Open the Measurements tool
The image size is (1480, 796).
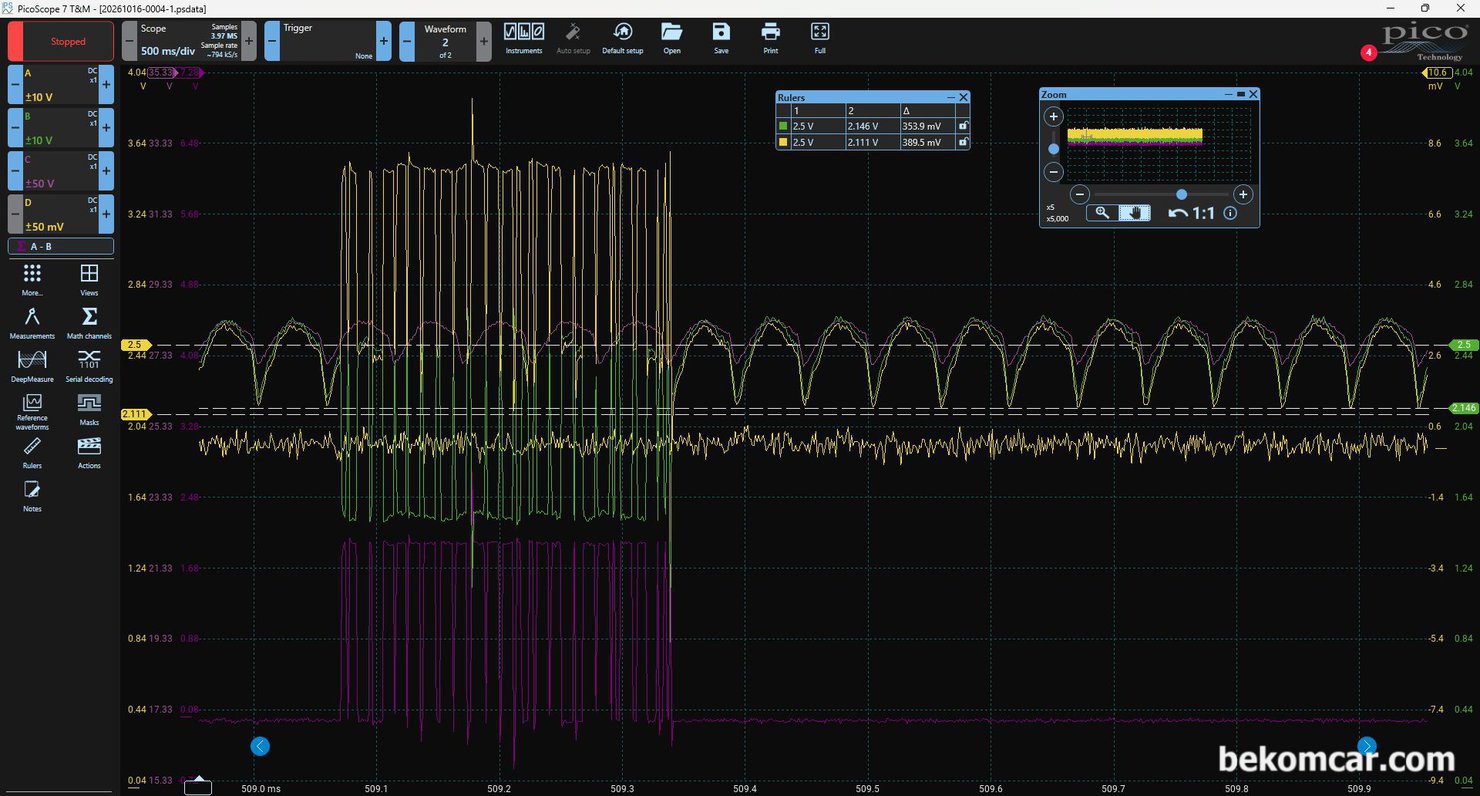click(32, 324)
